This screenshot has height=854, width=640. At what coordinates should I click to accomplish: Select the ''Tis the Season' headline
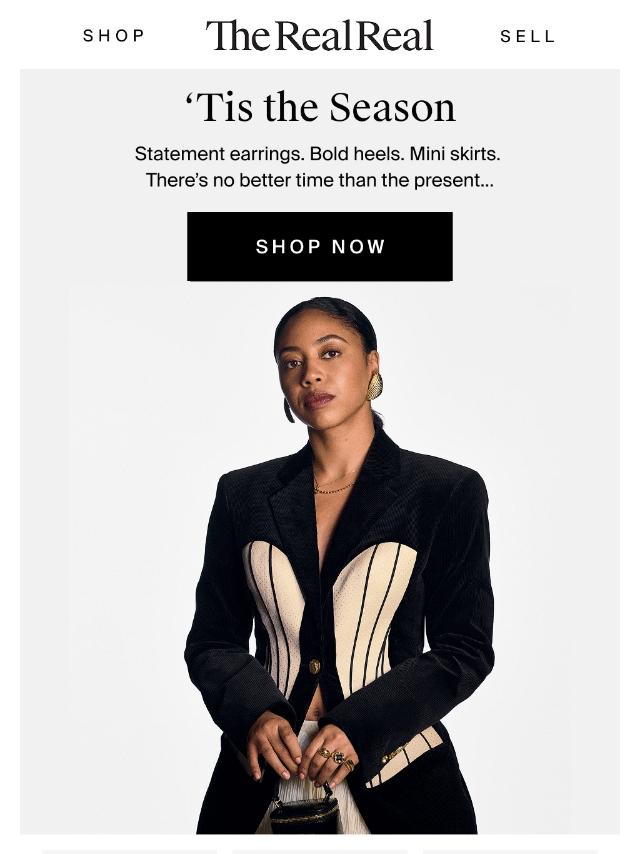[320, 107]
